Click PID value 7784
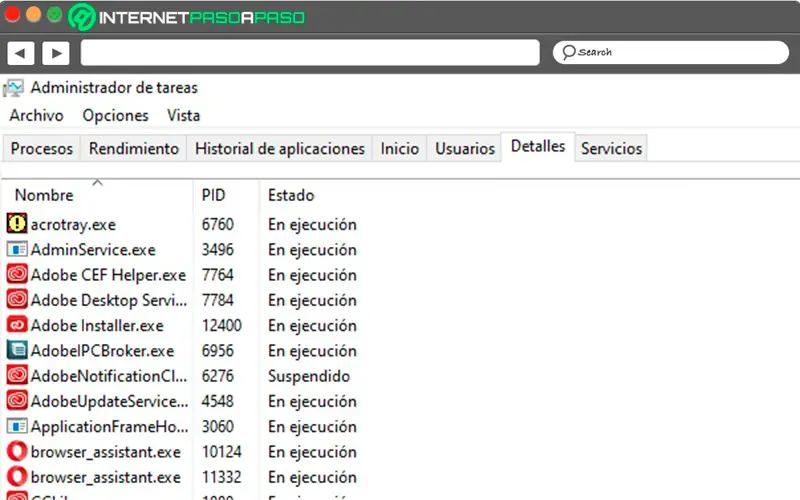Viewport: 800px width, 500px height. (217, 300)
